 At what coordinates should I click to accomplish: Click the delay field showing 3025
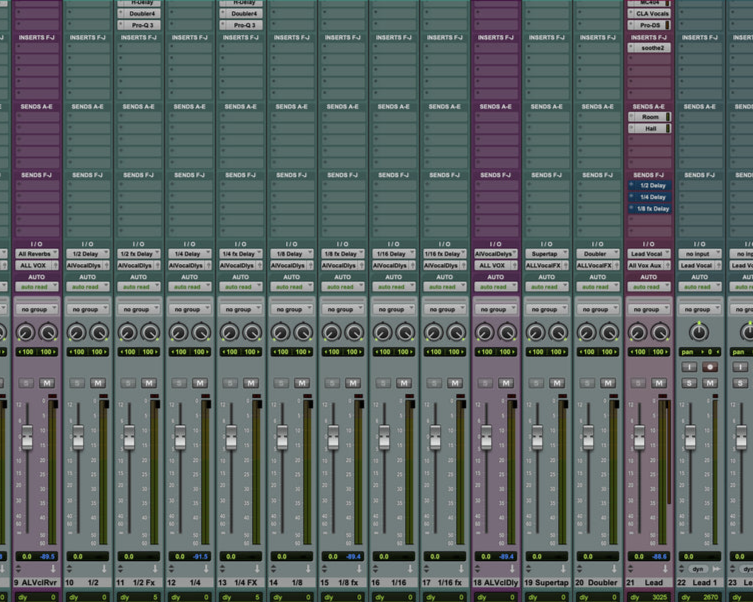click(x=649, y=597)
